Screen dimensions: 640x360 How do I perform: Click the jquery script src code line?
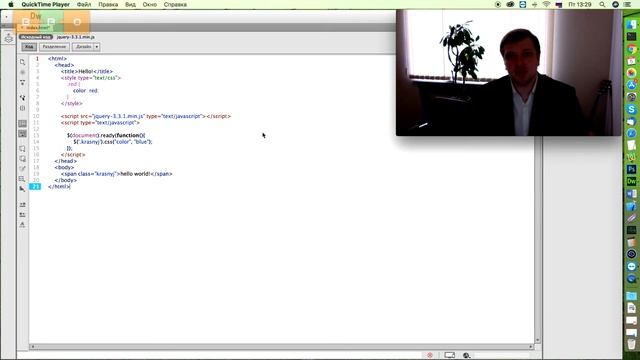click(146, 116)
